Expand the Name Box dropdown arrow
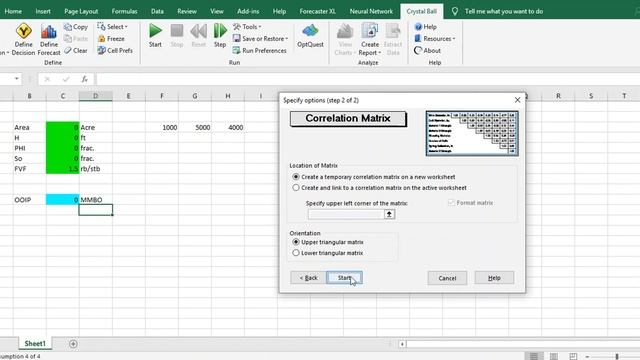This screenshot has width=640, height=360. coord(16,79)
